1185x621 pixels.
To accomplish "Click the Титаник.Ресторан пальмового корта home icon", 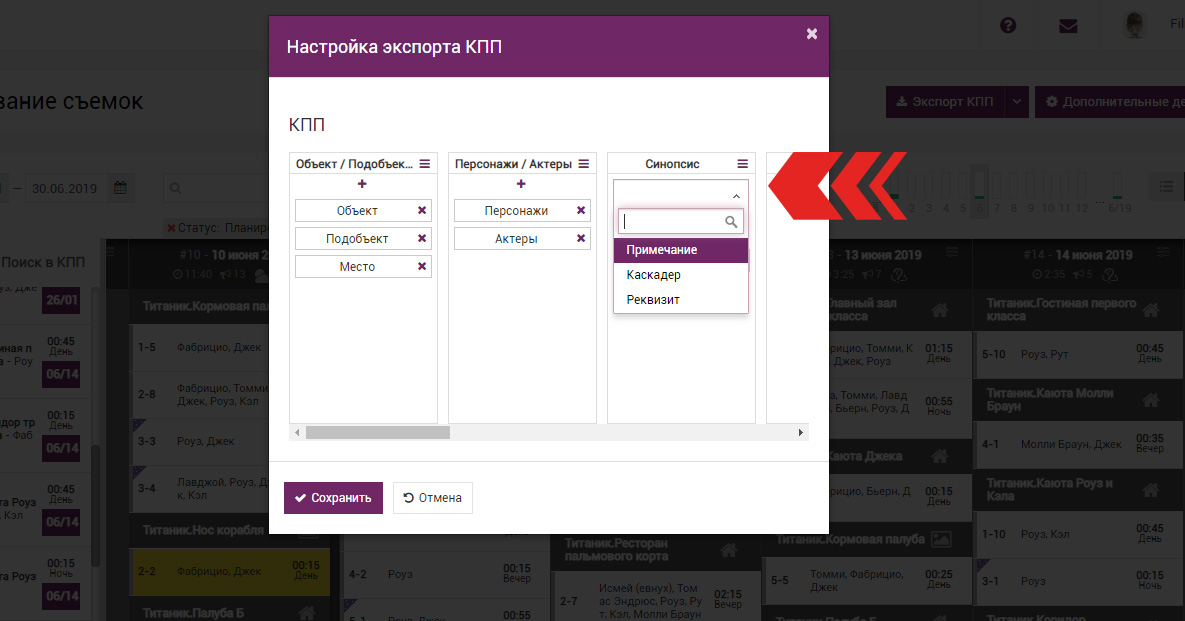I will (x=729, y=550).
